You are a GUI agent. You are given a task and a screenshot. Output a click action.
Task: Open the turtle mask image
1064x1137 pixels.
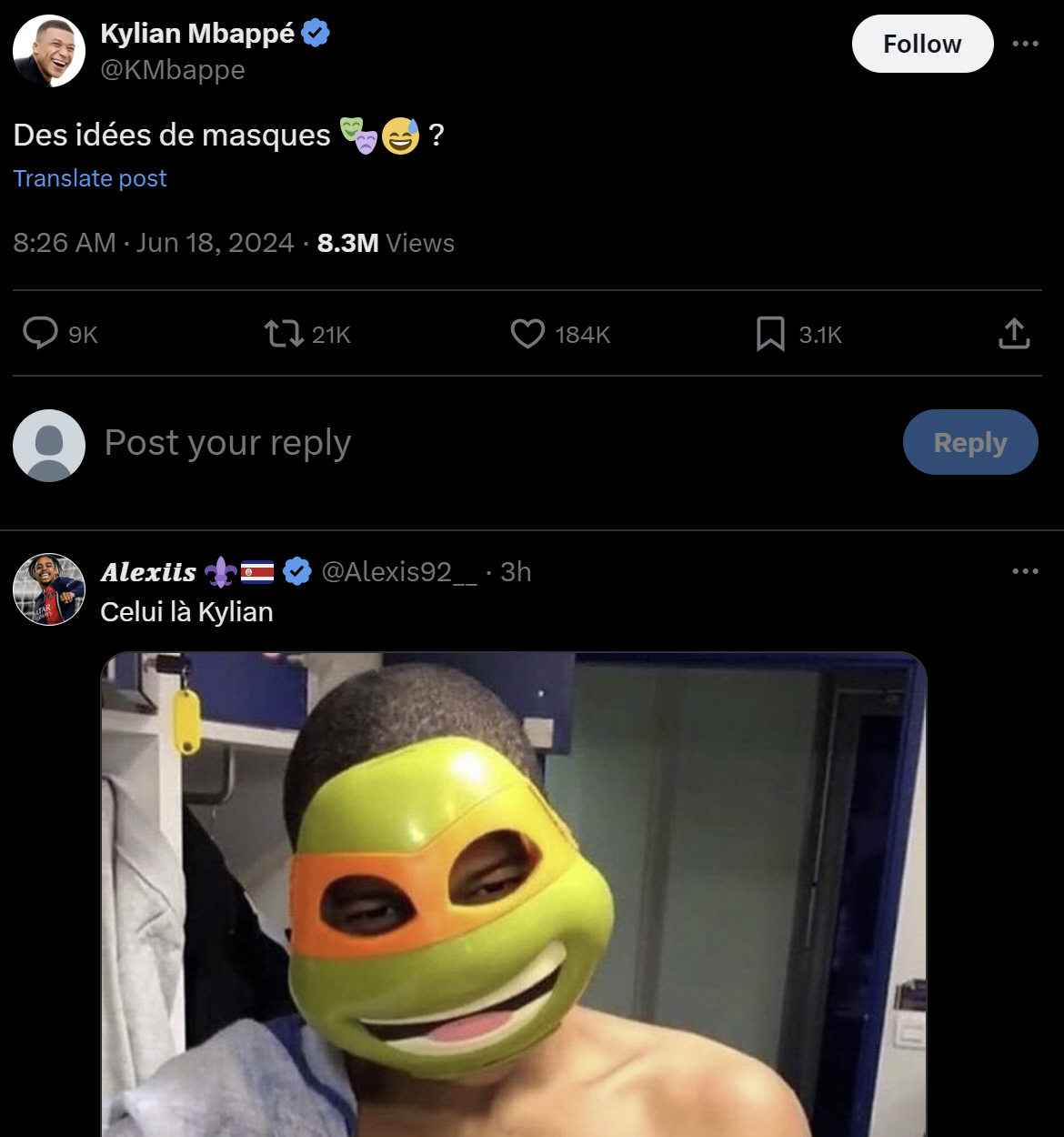[514, 894]
